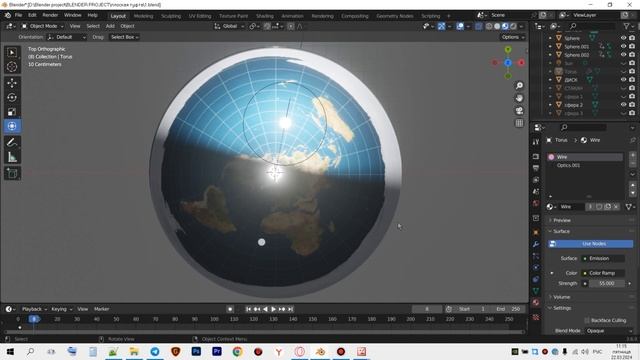
Task: Click the Blender logo menu icon
Action: [x=8, y=15]
